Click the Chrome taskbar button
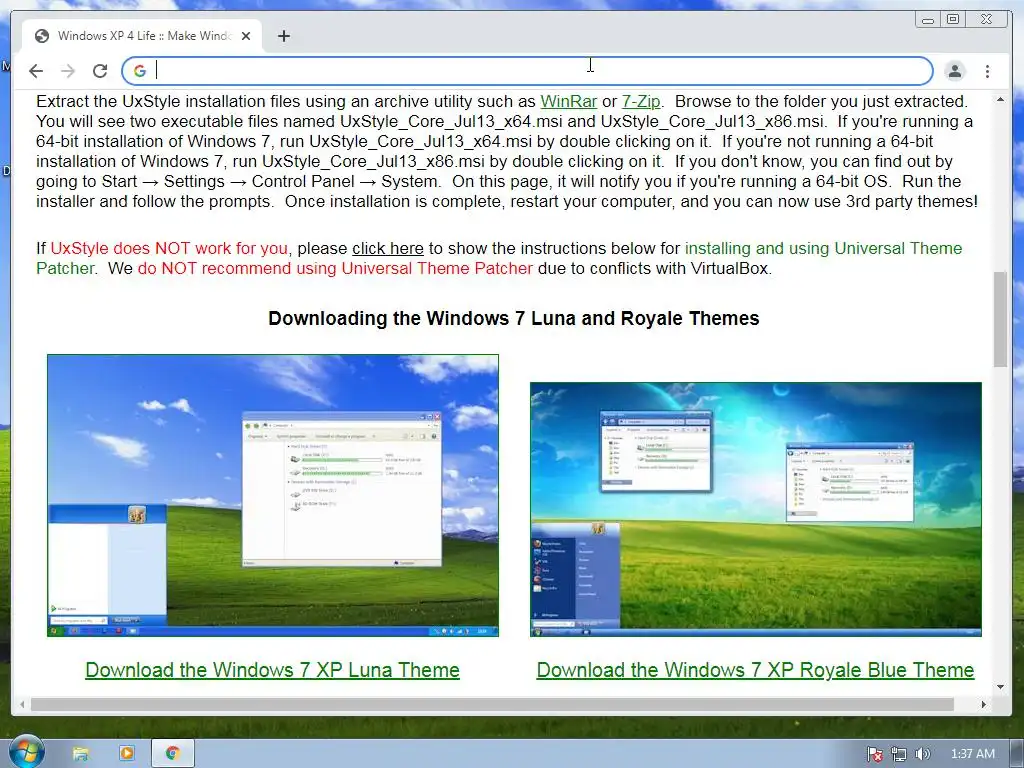 click(x=172, y=754)
